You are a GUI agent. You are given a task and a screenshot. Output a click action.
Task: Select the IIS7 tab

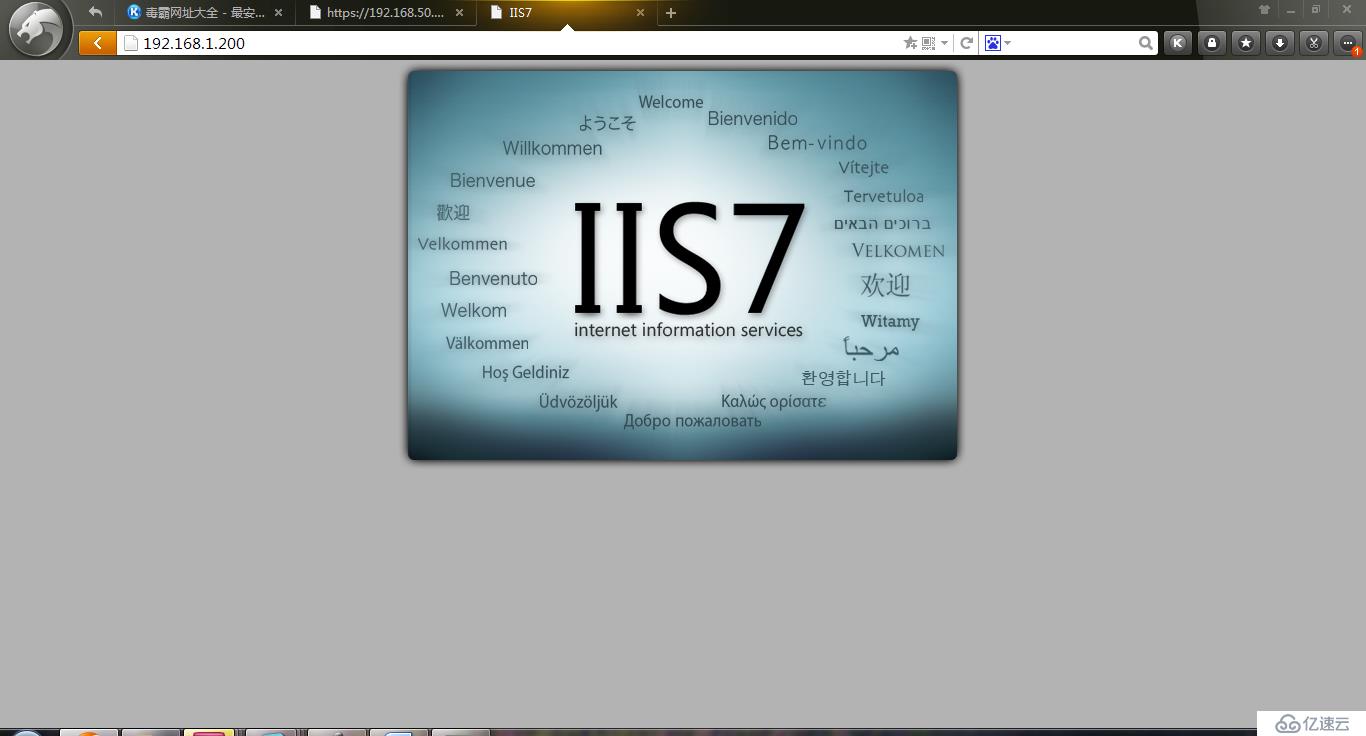[x=567, y=13]
